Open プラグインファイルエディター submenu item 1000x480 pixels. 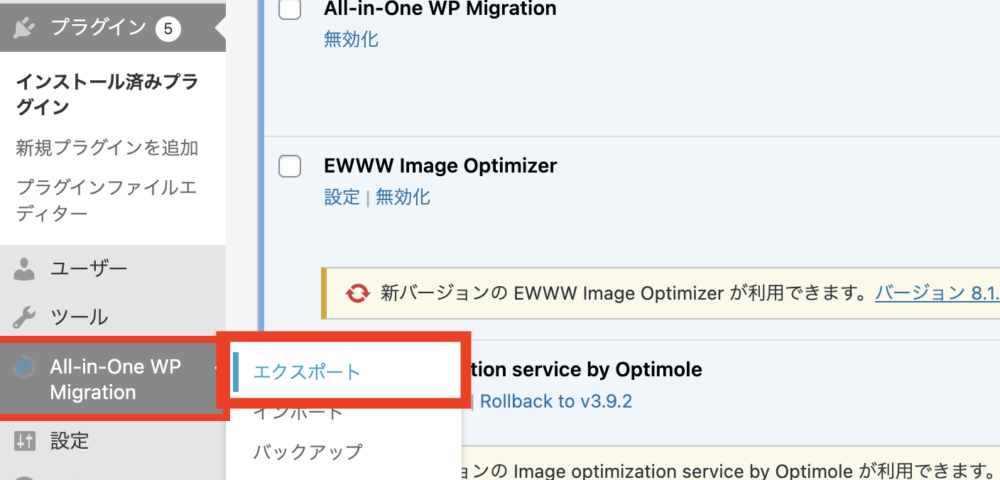(x=107, y=200)
